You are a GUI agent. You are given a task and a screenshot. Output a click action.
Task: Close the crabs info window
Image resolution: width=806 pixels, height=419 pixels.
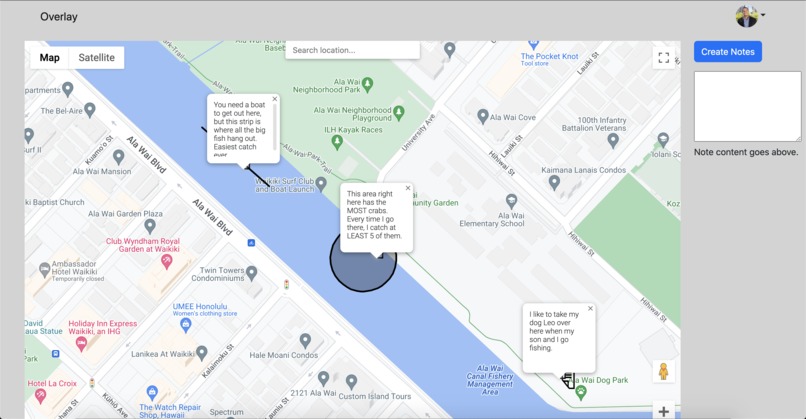pos(408,188)
